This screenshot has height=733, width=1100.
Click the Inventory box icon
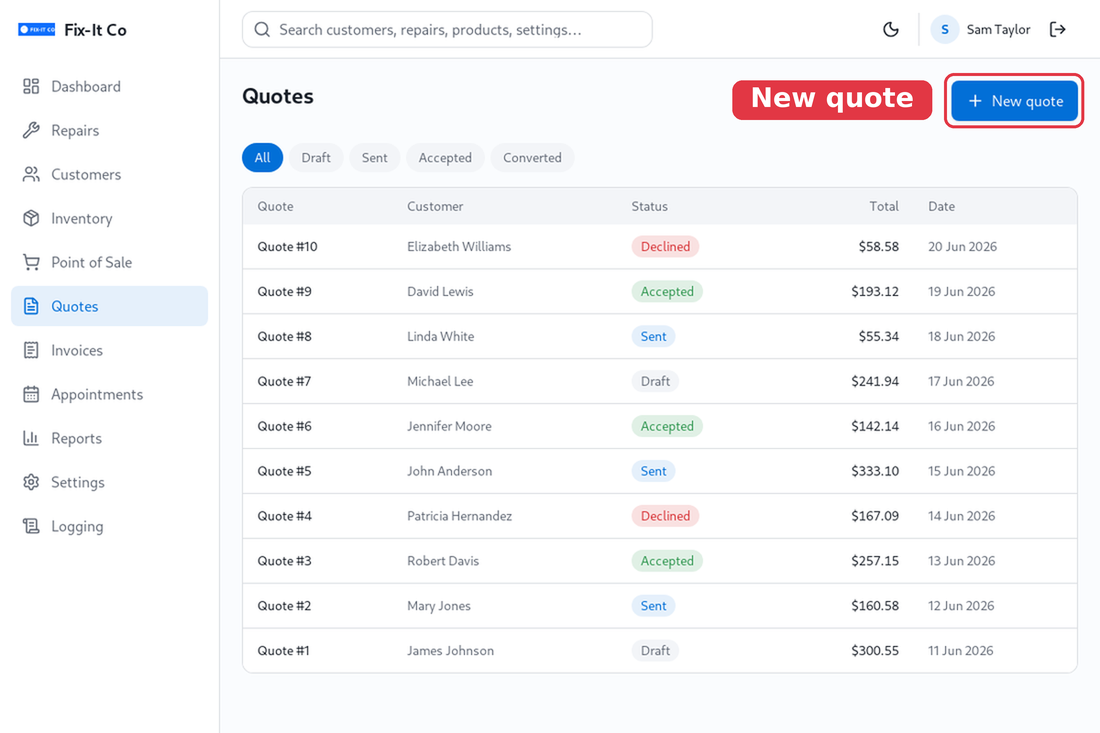pos(31,218)
